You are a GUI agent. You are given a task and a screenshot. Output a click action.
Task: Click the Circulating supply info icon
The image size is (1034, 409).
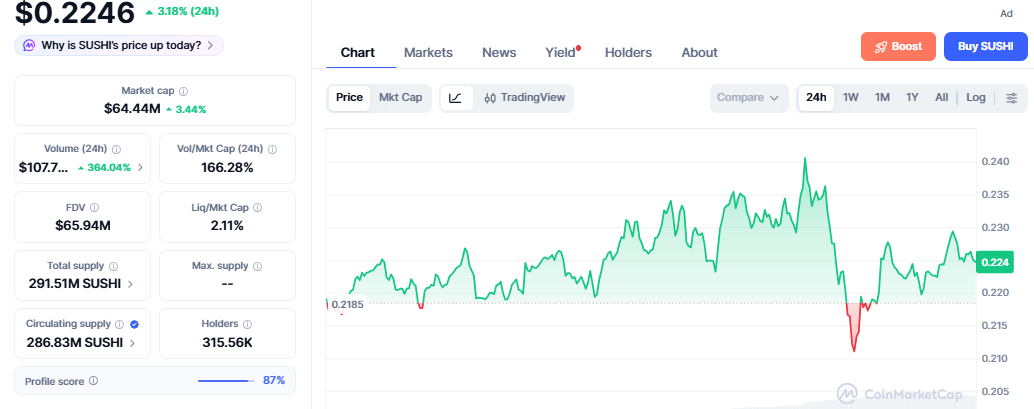119,324
